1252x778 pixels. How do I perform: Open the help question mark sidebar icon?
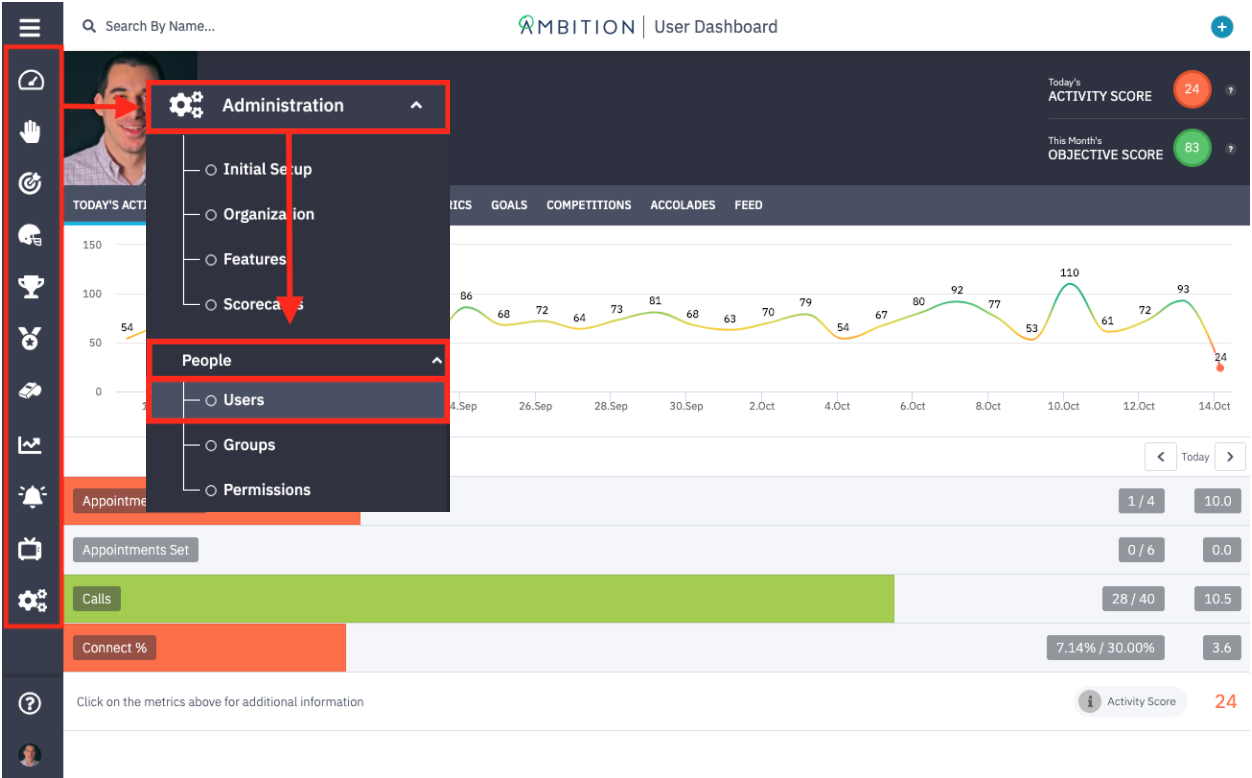point(30,704)
